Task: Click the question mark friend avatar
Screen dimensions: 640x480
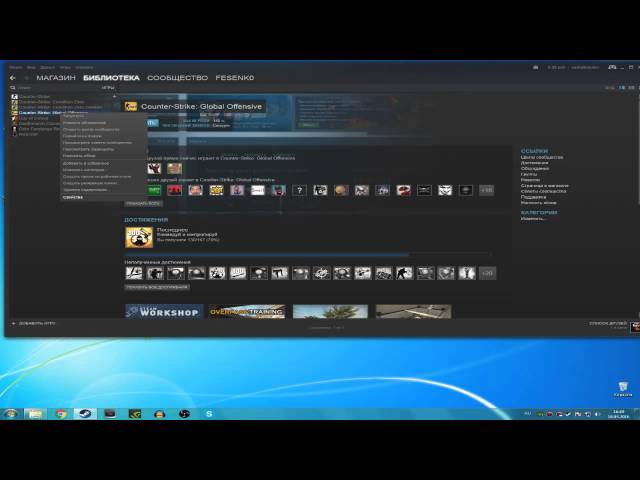Action: click(300, 190)
